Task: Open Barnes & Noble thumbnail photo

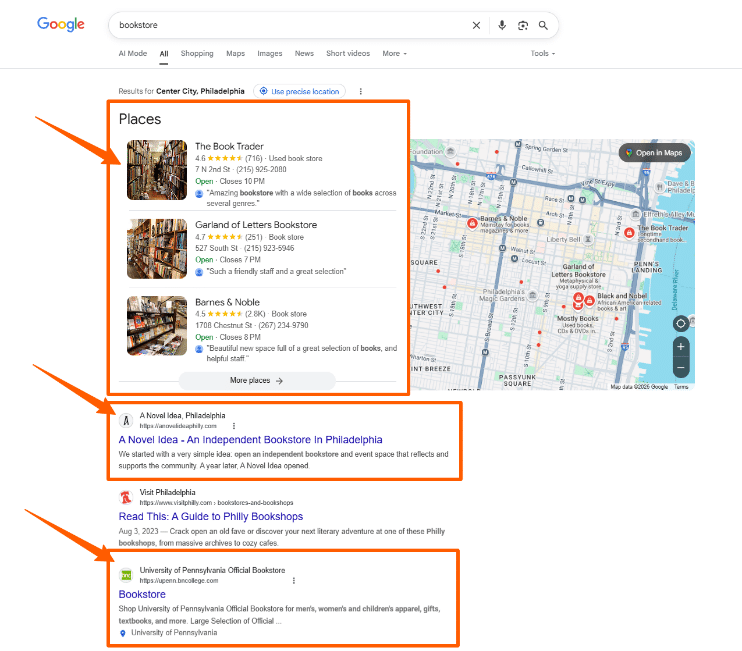Action: click(x=157, y=326)
